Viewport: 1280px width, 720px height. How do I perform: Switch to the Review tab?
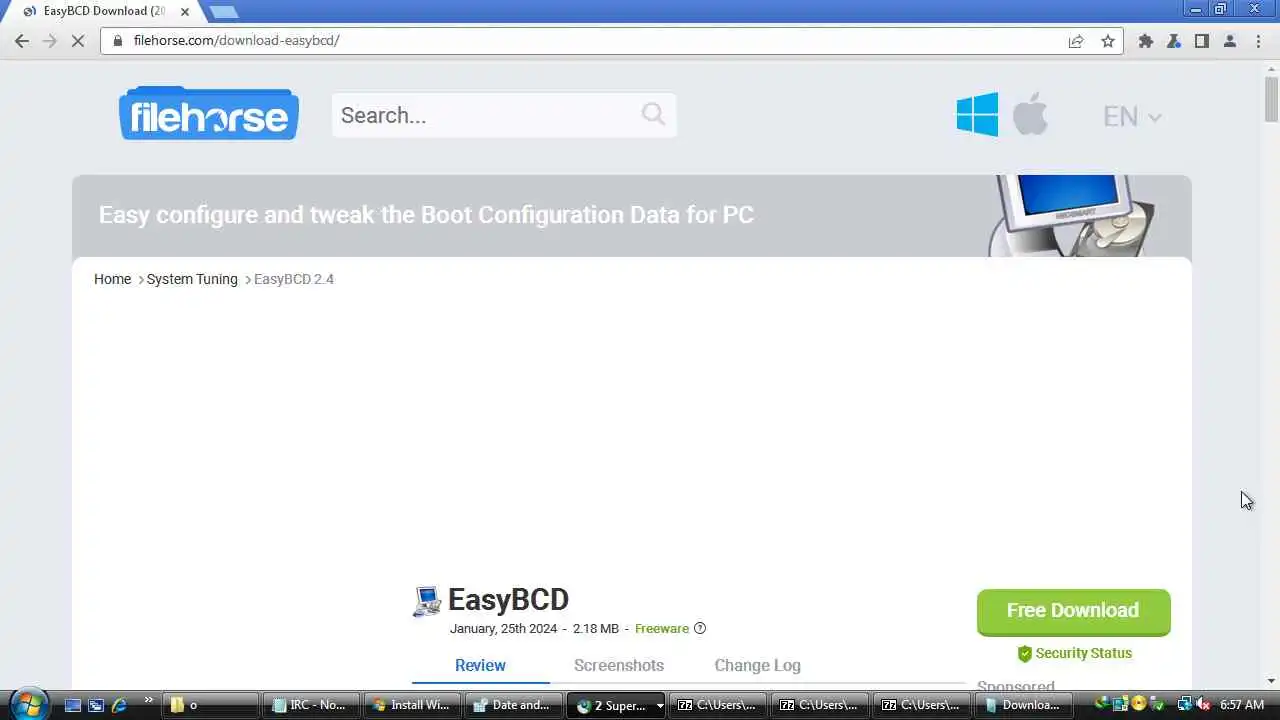(x=480, y=665)
